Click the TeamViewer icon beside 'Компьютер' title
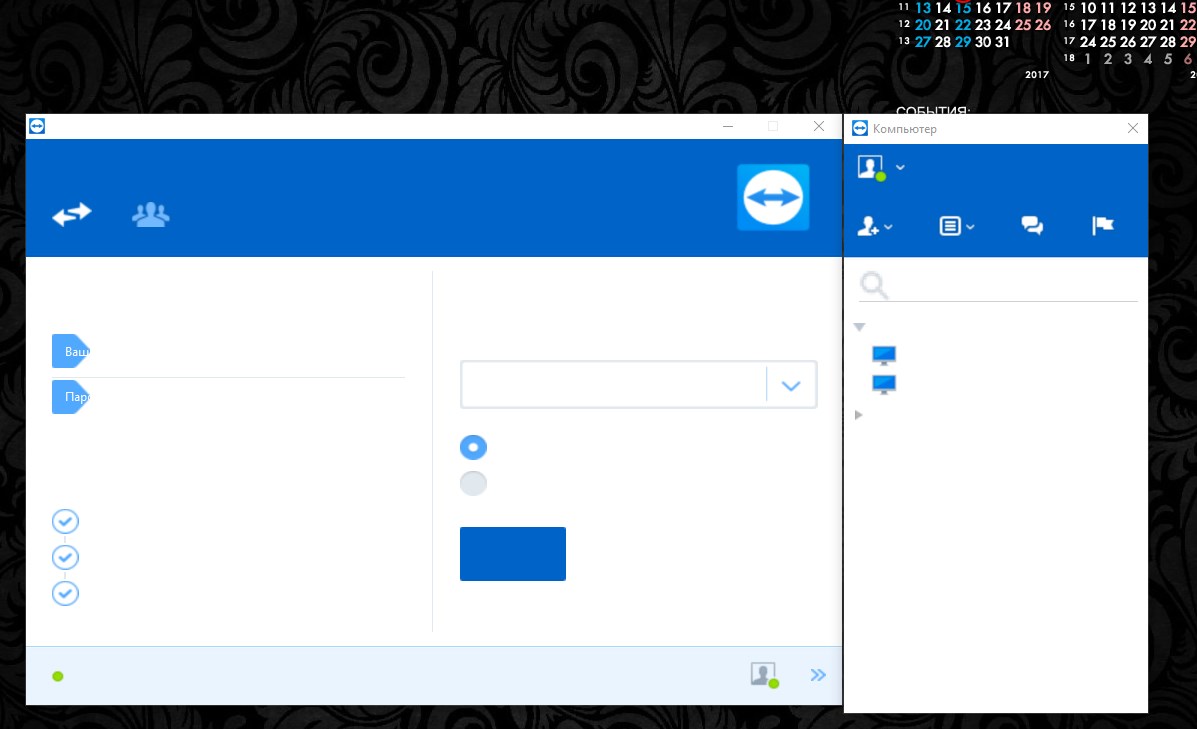Image resolution: width=1197 pixels, height=729 pixels. click(x=860, y=128)
